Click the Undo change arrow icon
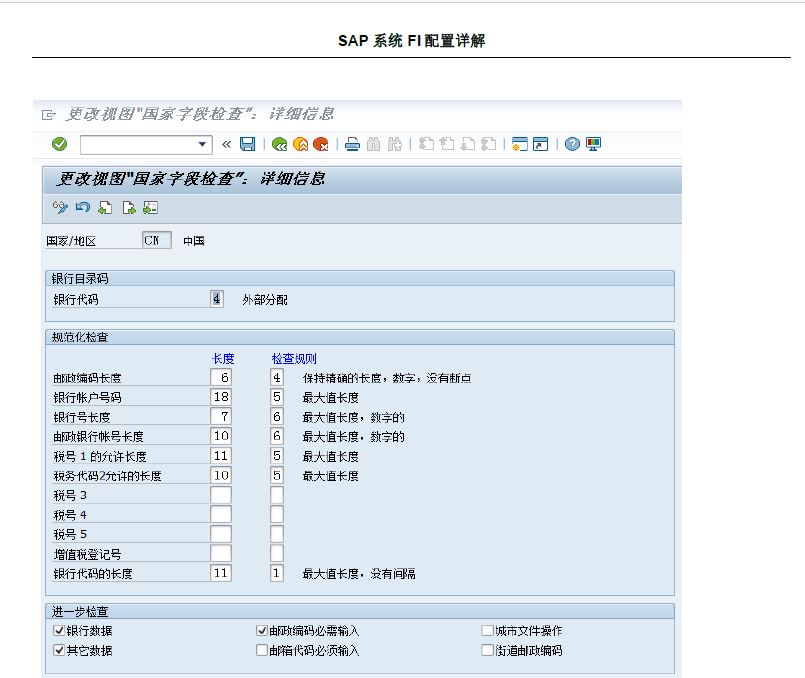Viewport: 805px width, 678px height. click(x=83, y=207)
